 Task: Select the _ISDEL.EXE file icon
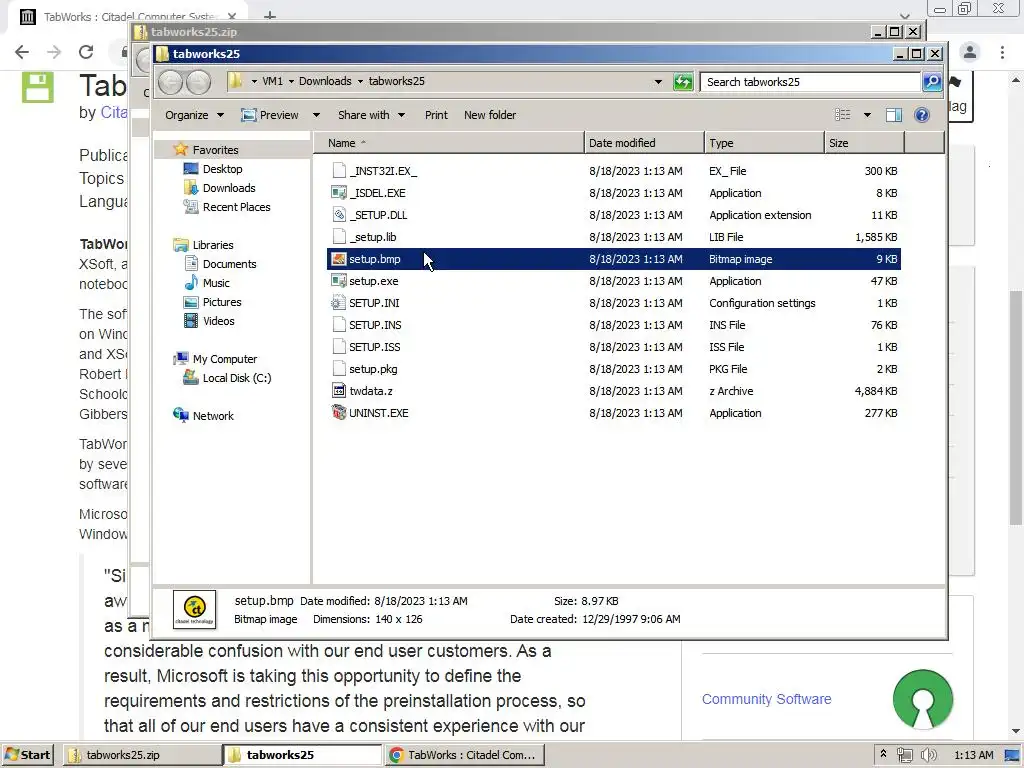tap(338, 193)
